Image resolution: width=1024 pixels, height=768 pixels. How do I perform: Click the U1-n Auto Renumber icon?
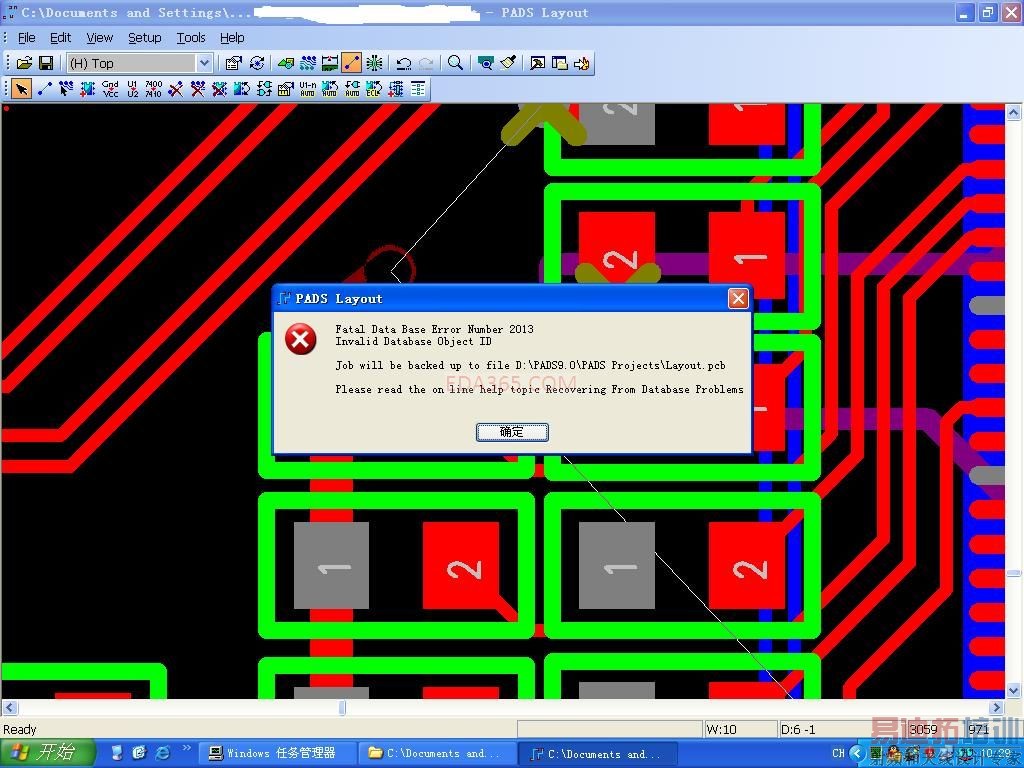pyautogui.click(x=308, y=89)
